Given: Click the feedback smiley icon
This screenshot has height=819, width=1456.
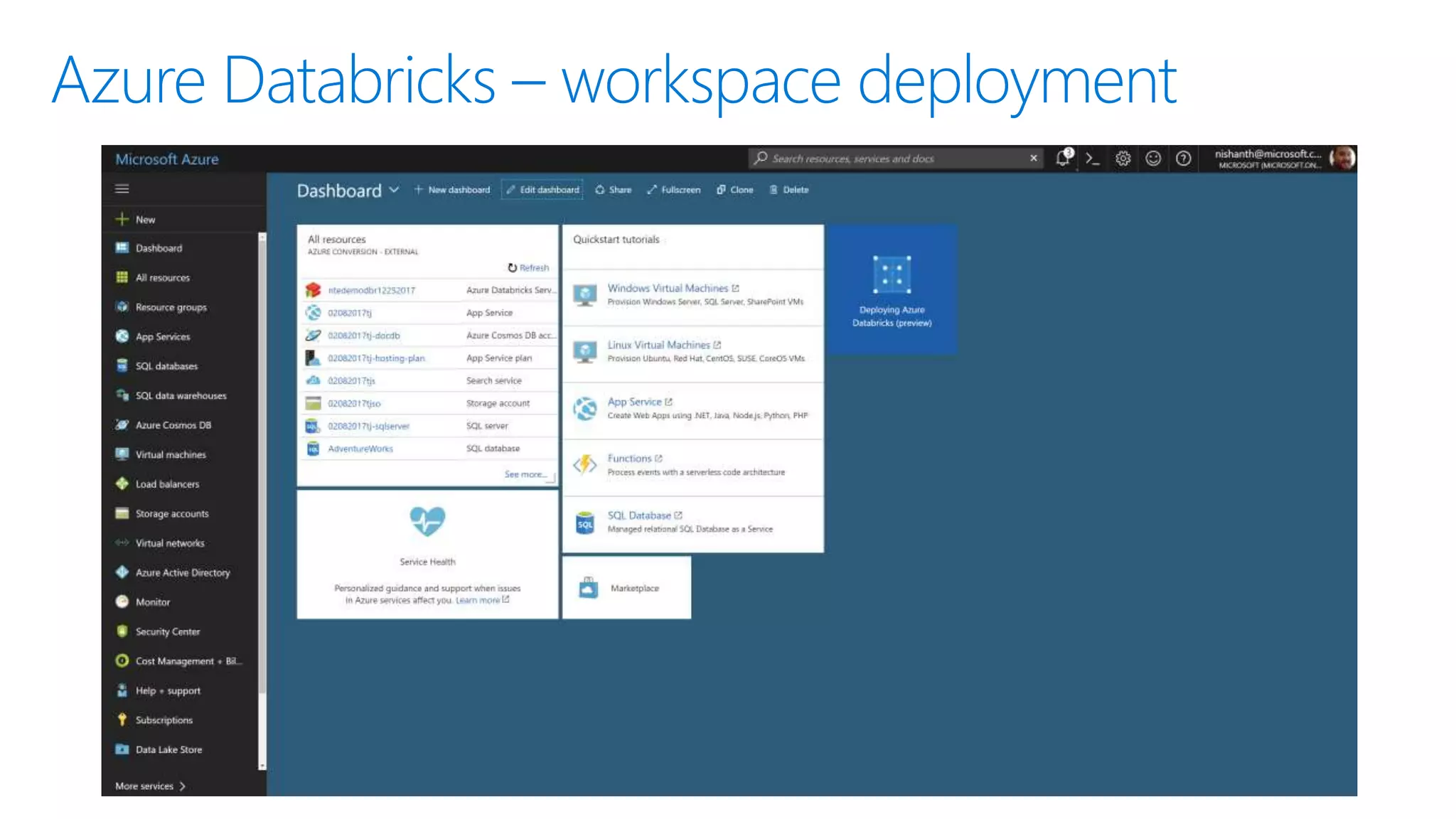Looking at the screenshot, I should [x=1153, y=159].
